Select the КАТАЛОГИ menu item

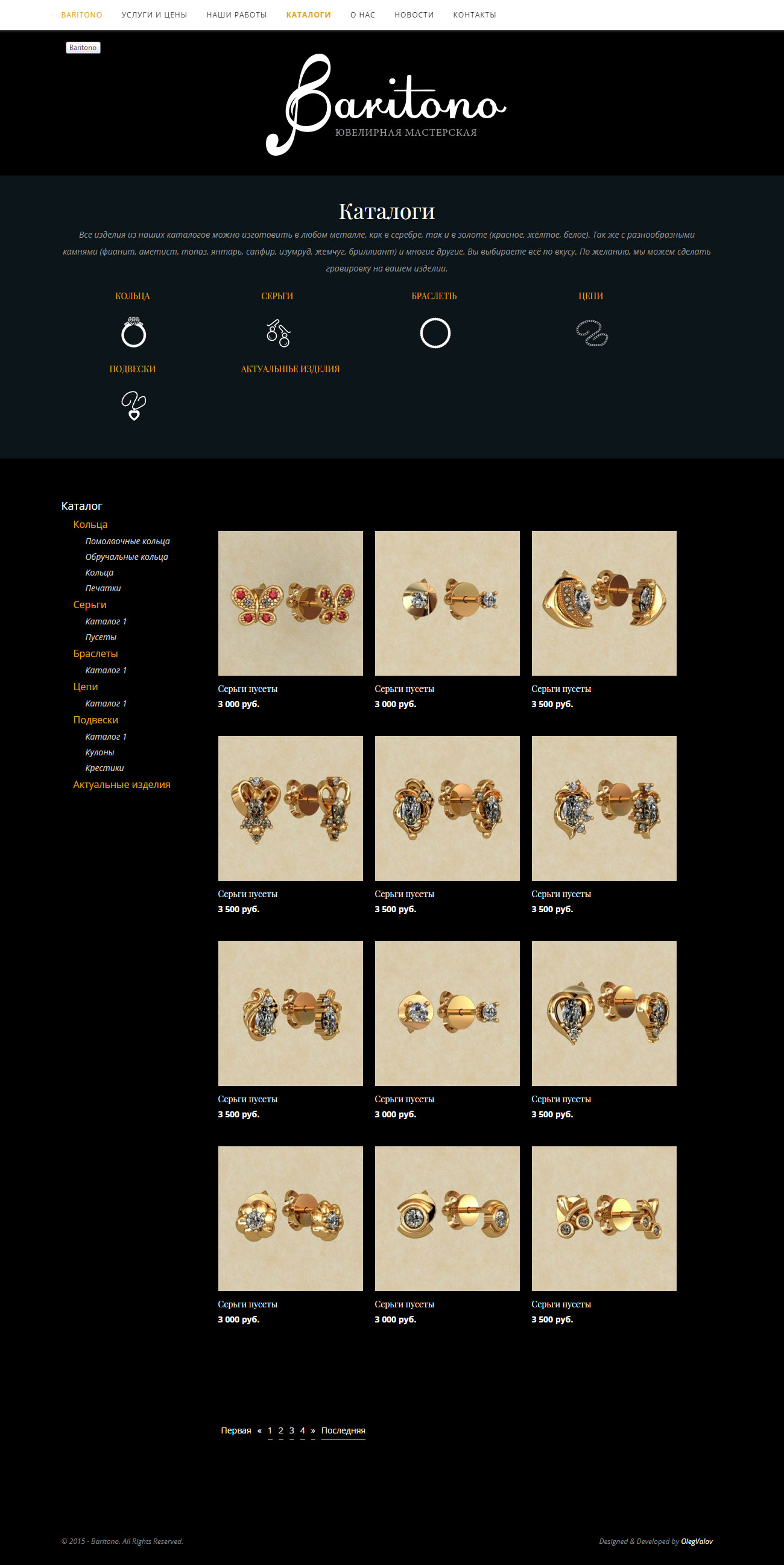coord(309,14)
